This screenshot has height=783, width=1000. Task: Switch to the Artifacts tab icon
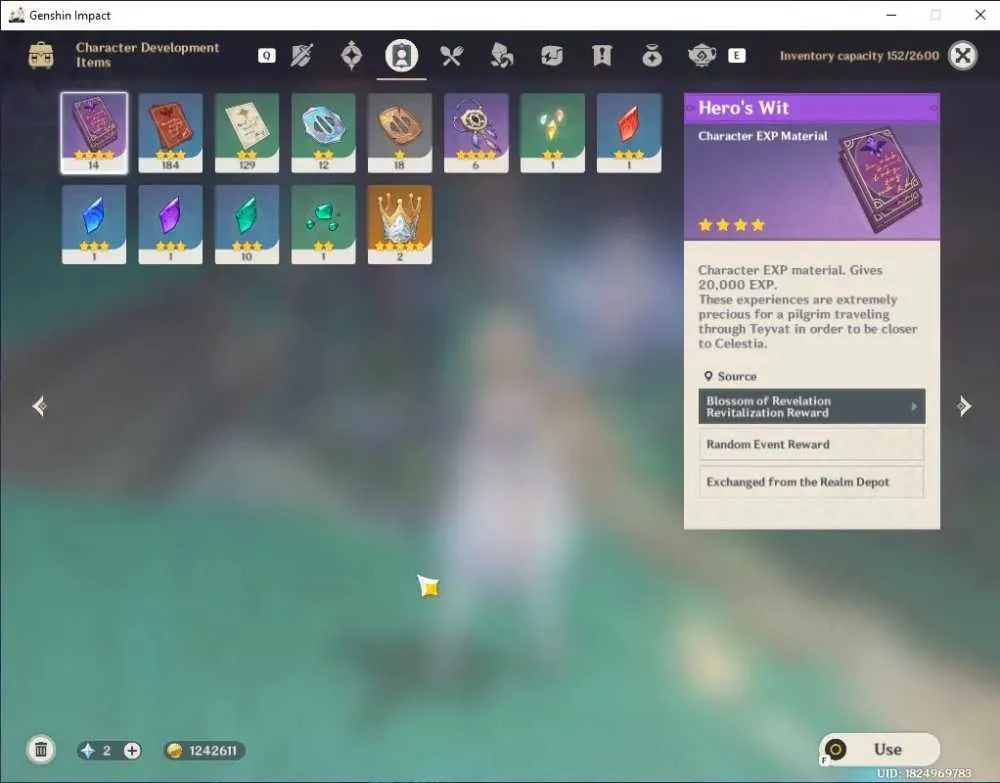coord(351,56)
